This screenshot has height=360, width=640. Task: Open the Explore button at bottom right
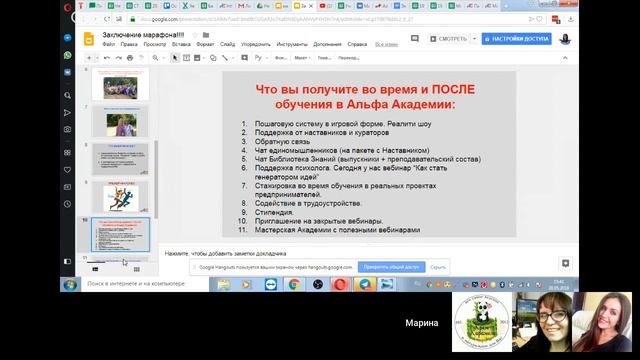(x=565, y=264)
